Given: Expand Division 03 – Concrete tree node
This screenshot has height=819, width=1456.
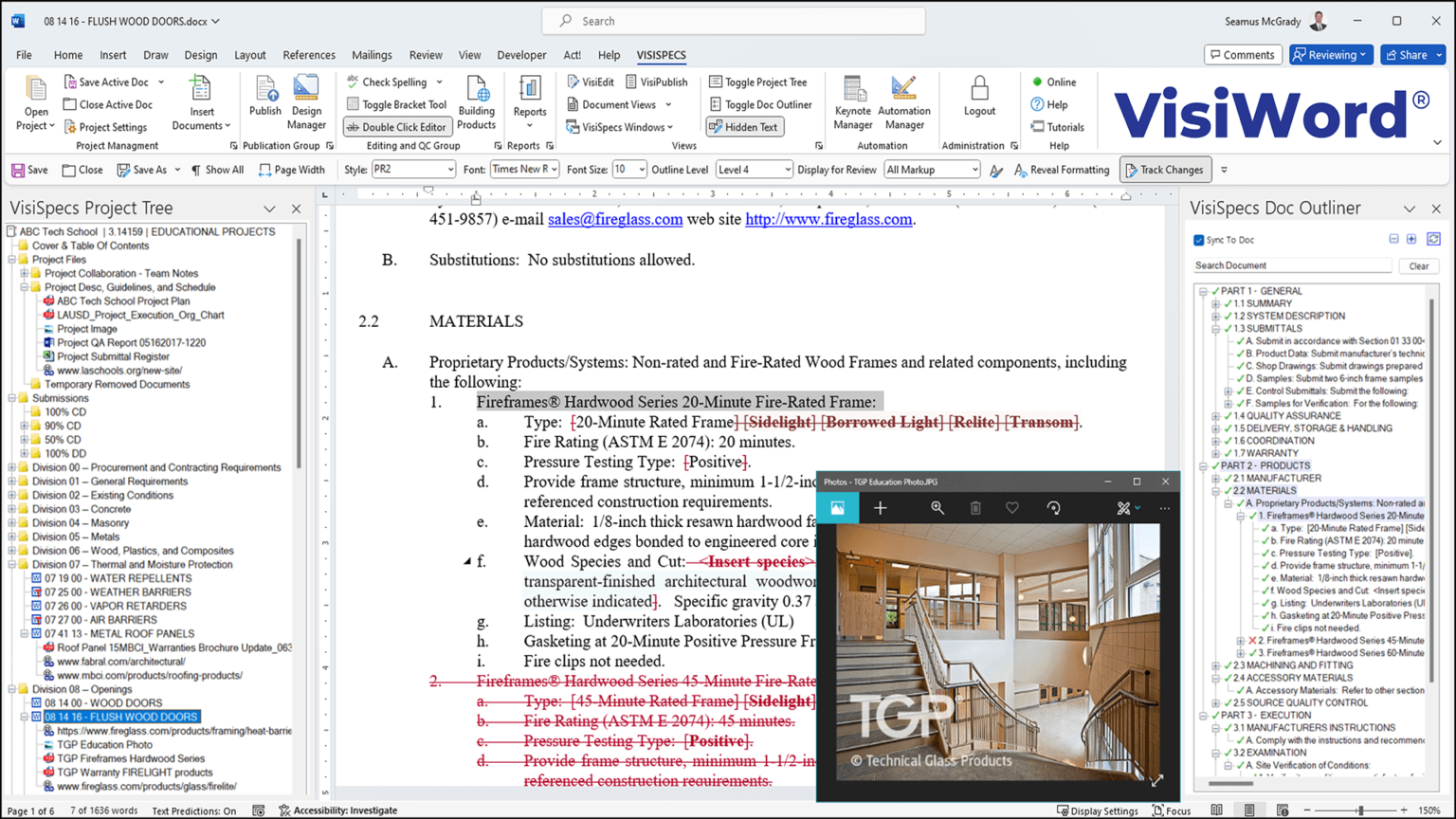Looking at the screenshot, I should 12,509.
